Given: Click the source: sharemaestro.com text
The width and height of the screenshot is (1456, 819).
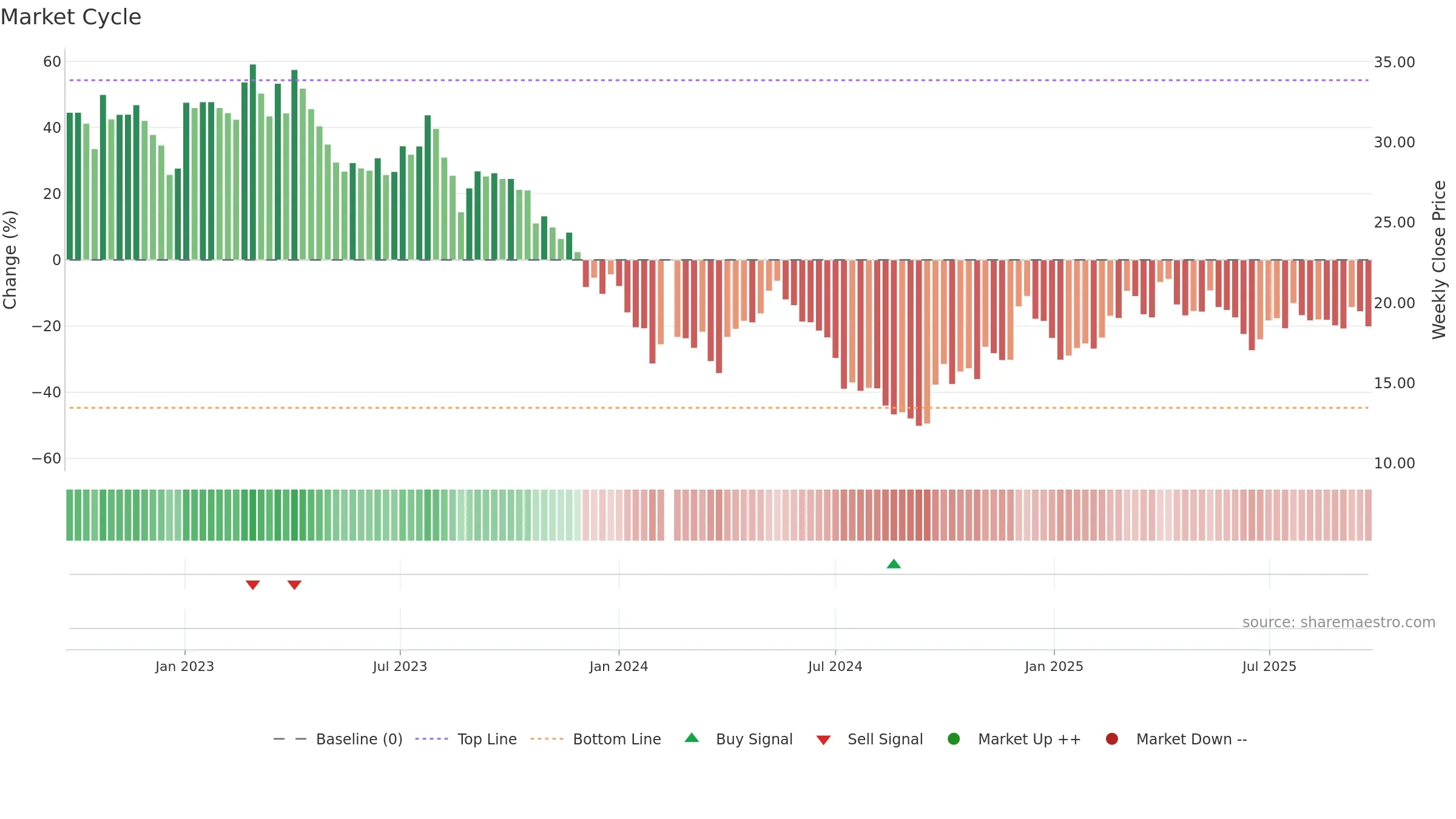Looking at the screenshot, I should tap(1339, 622).
